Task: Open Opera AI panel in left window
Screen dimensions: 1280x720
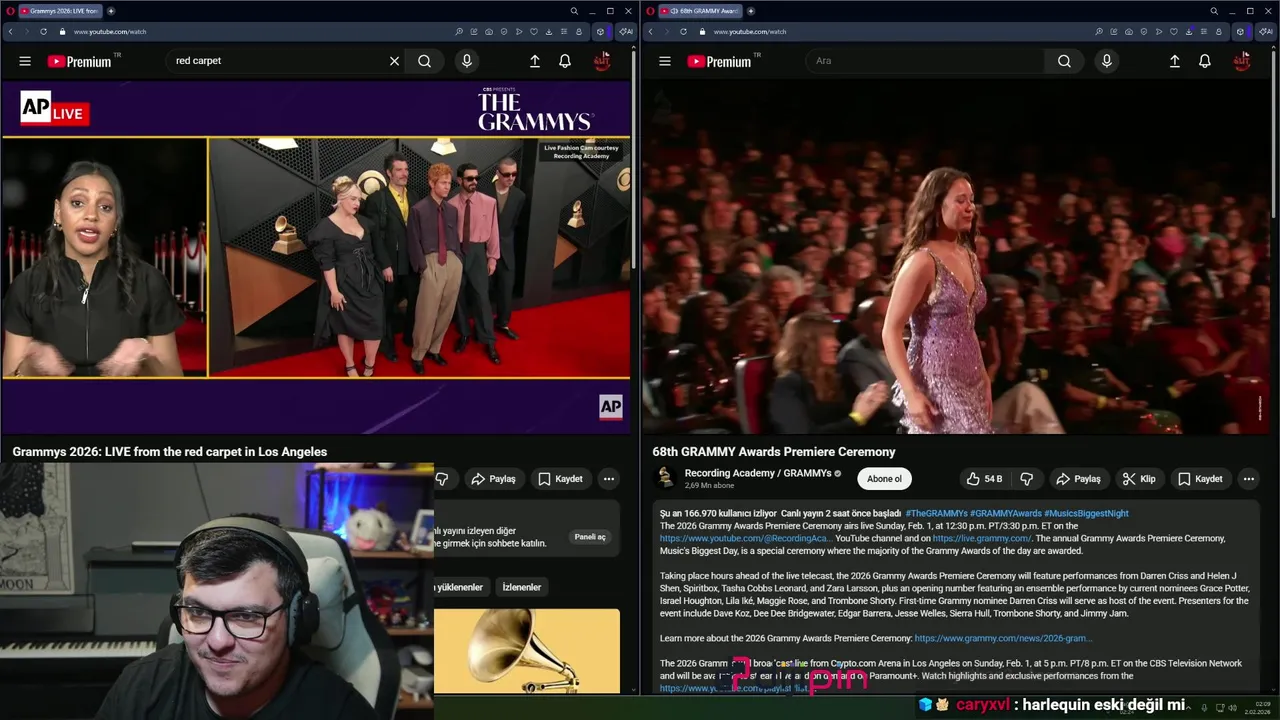Action: [x=625, y=31]
